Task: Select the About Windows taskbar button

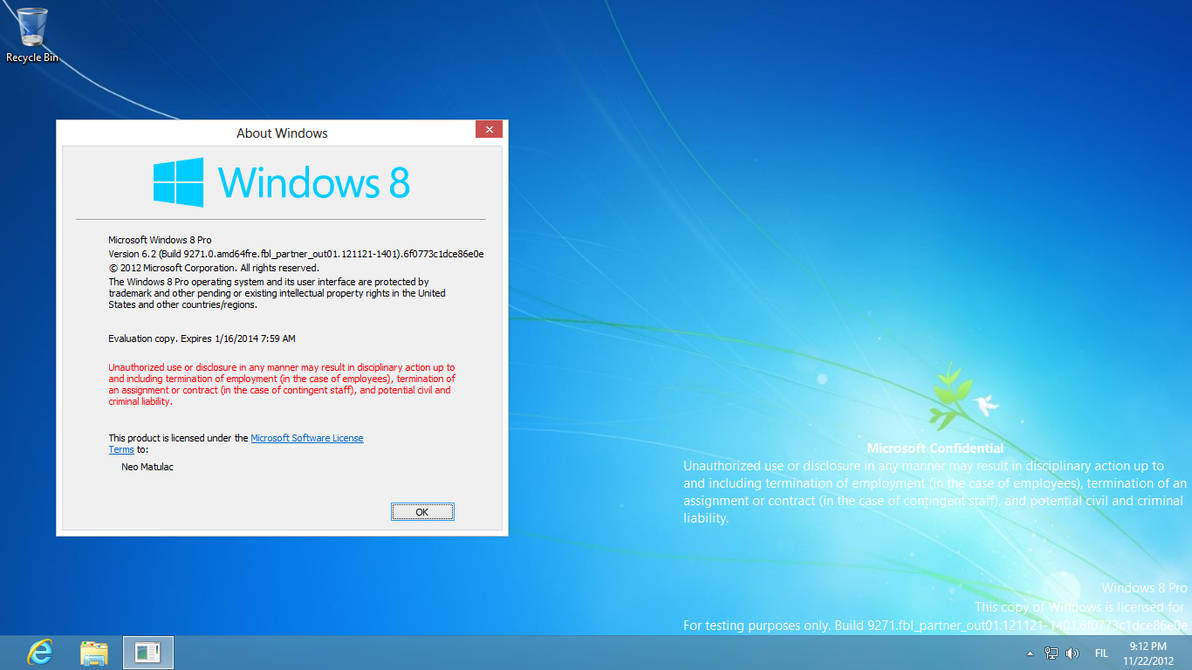Action: pos(148,653)
